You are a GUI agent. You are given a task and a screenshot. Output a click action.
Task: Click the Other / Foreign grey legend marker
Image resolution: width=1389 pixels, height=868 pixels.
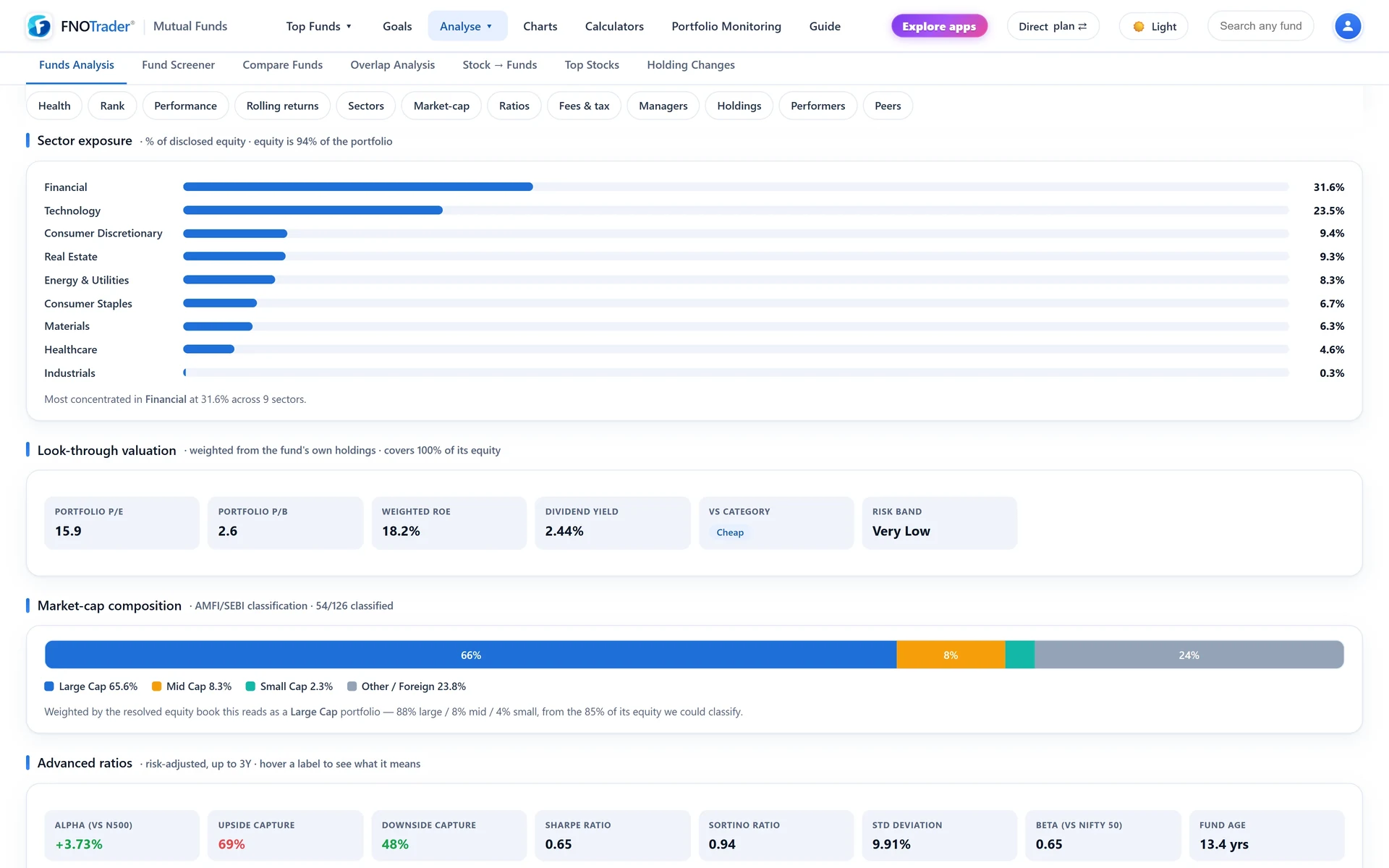(x=352, y=686)
